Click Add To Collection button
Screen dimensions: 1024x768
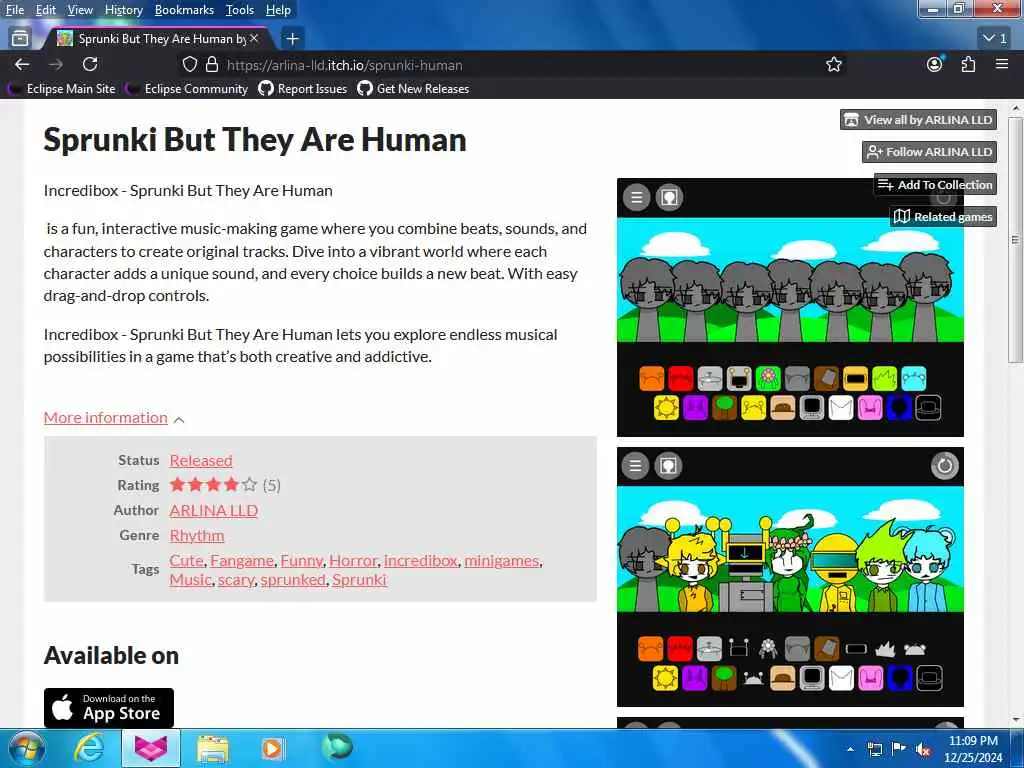(x=935, y=184)
